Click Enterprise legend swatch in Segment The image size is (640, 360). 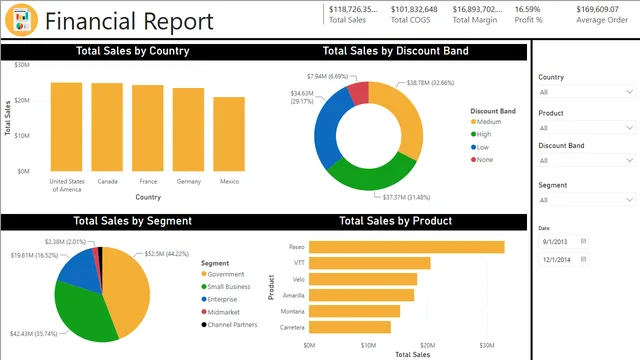click(204, 299)
